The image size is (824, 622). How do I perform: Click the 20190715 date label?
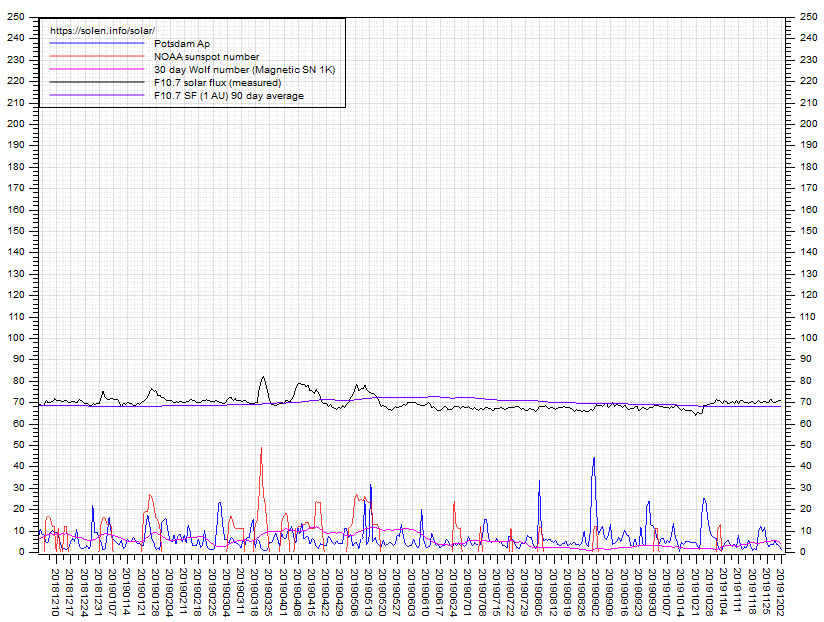(497, 592)
